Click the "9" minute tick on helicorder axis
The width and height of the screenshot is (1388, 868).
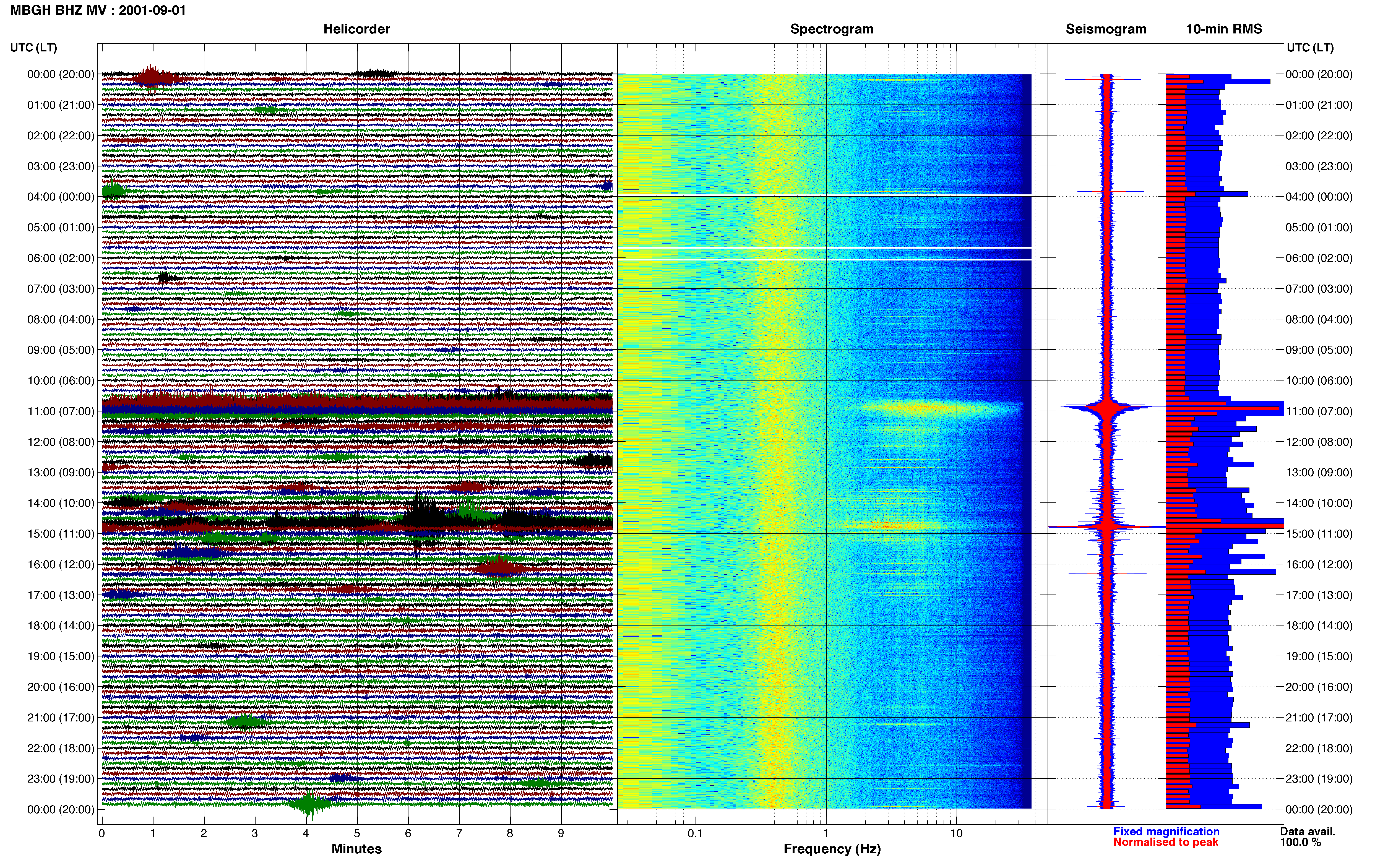point(561,833)
